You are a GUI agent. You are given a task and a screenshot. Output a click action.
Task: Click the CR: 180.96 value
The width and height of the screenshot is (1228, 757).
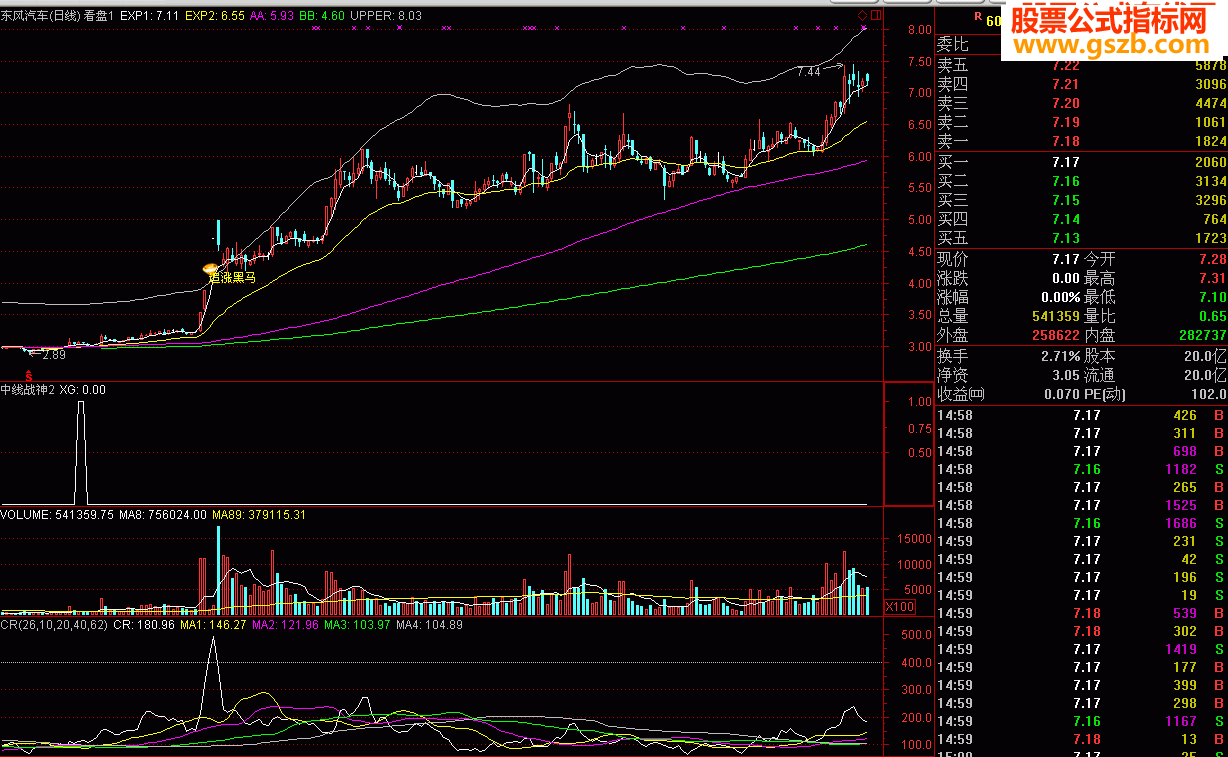145,625
